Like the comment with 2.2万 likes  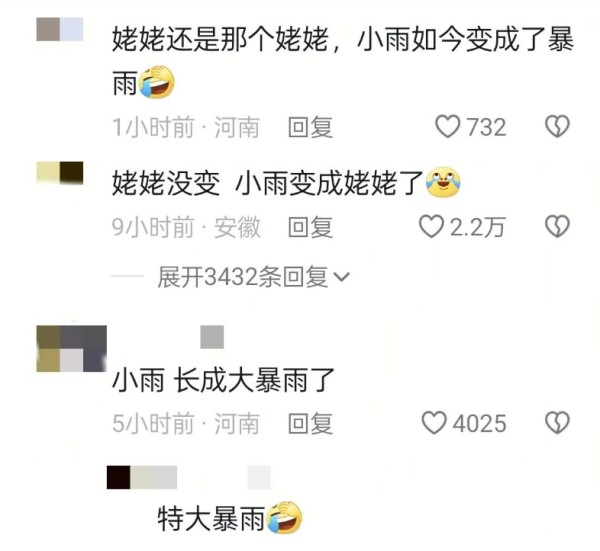[431, 227]
